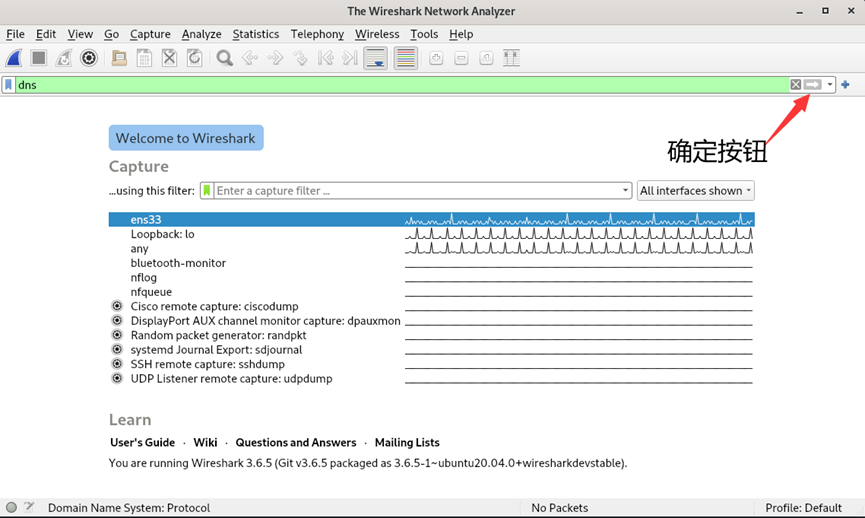
Task: Go back in packet history
Action: pos(250,58)
